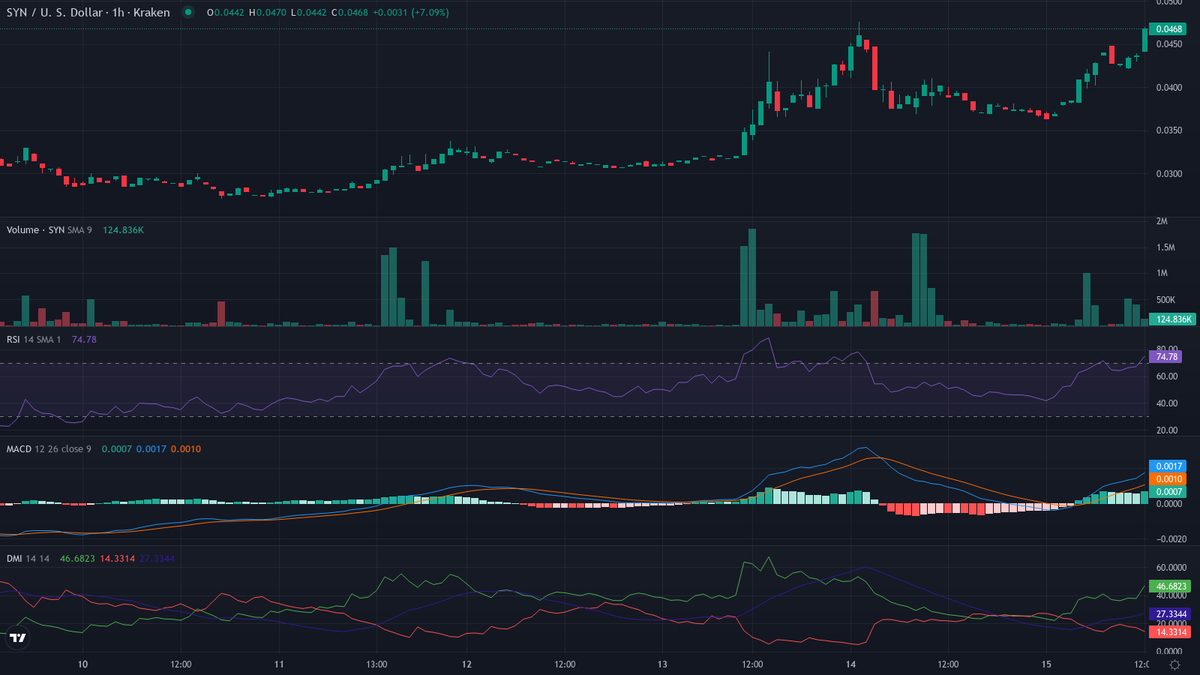Screen dimensions: 1200x675
Task: Click the date label 13 on the time axis
Action: coord(662,664)
